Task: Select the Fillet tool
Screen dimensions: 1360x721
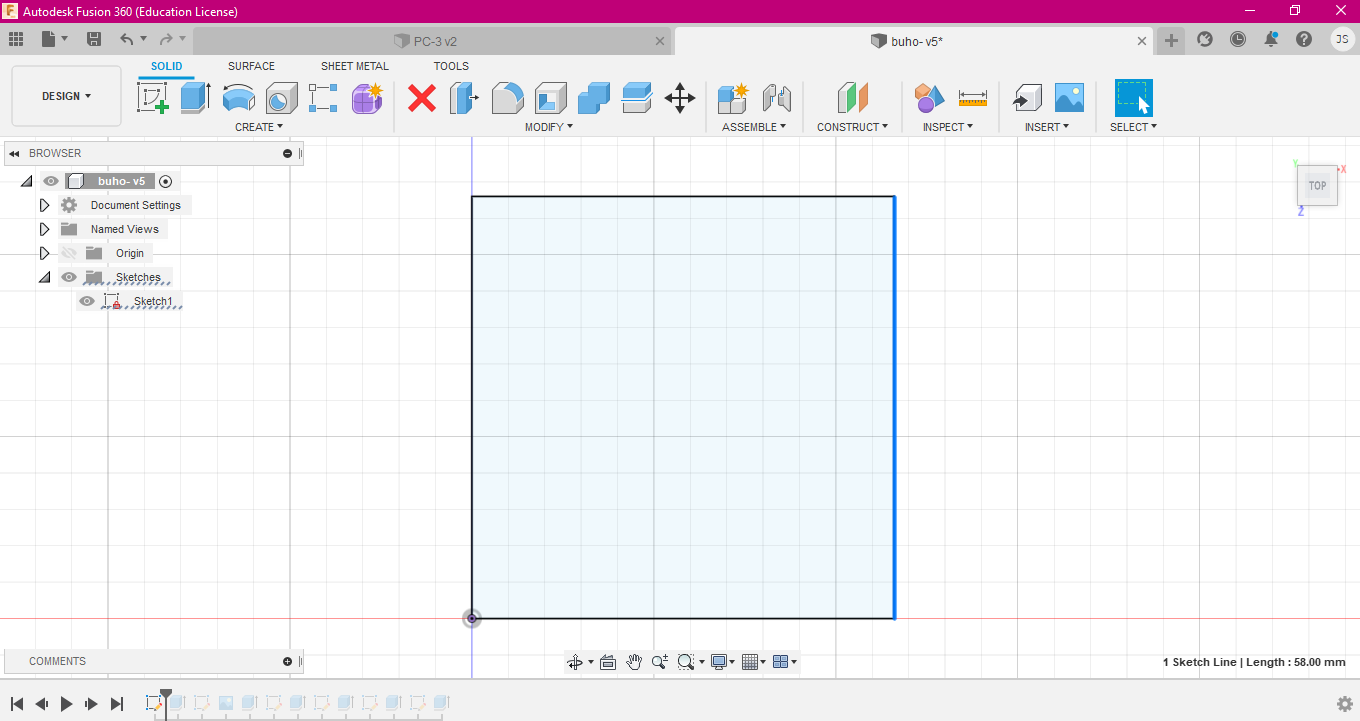Action: pos(508,98)
